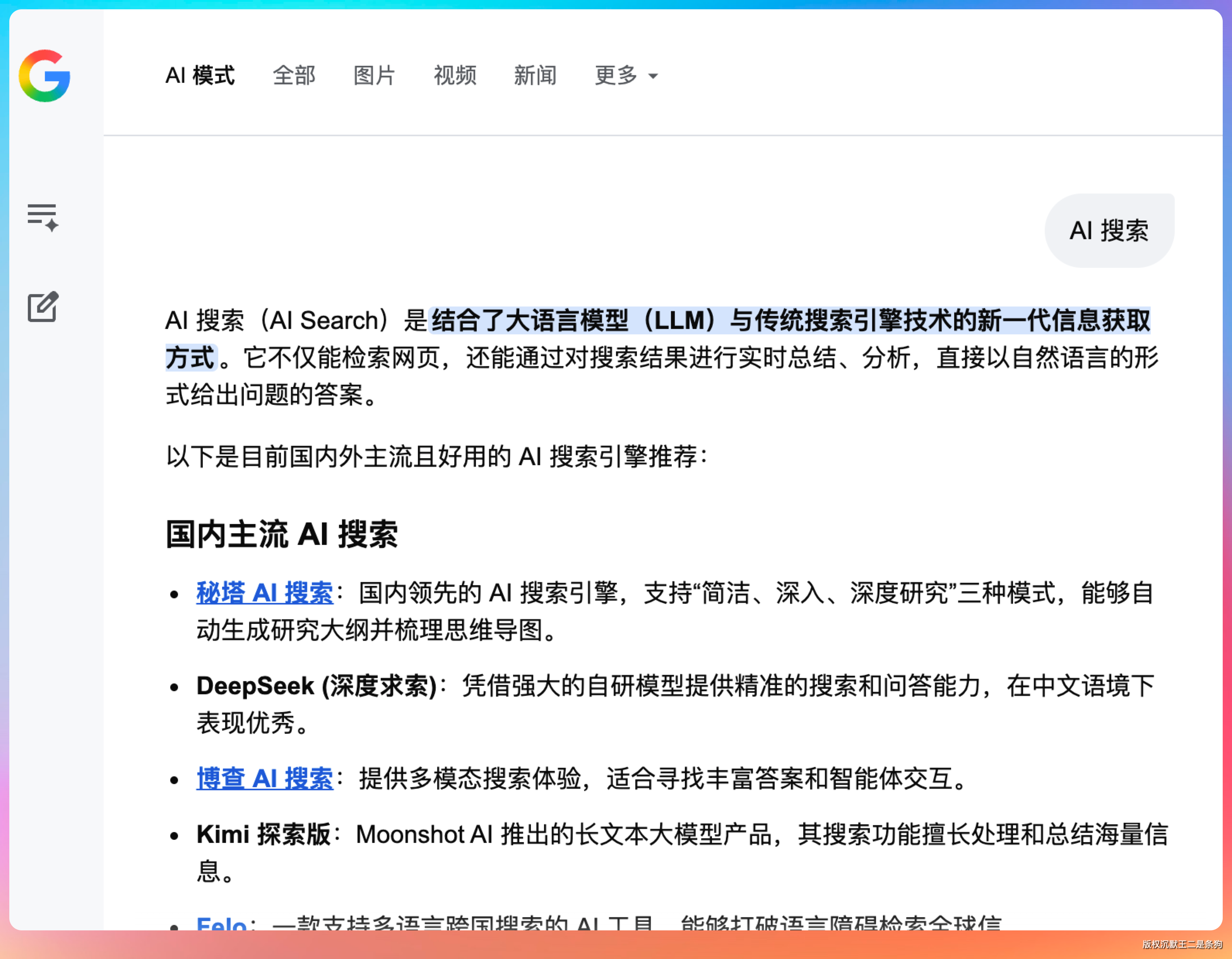
Task: Click the 国内主流 AI 搜索 heading
Action: 281,534
